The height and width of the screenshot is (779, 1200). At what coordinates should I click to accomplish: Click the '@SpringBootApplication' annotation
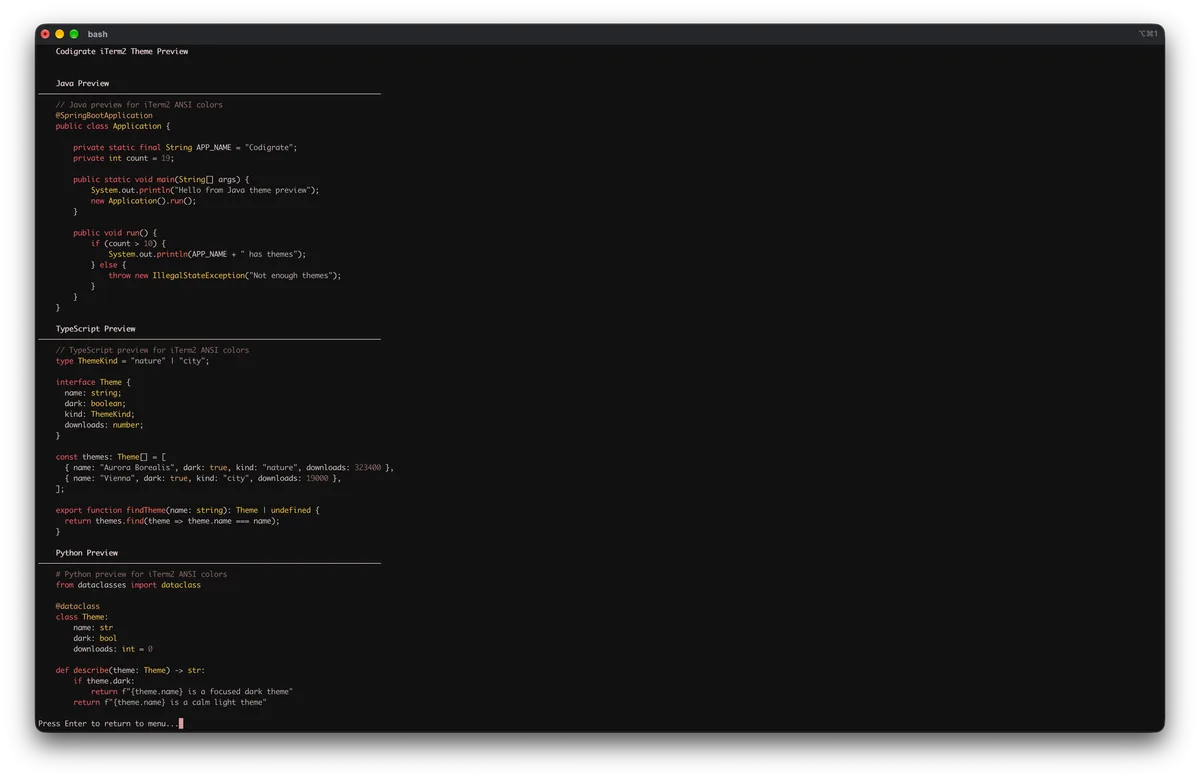coord(104,115)
